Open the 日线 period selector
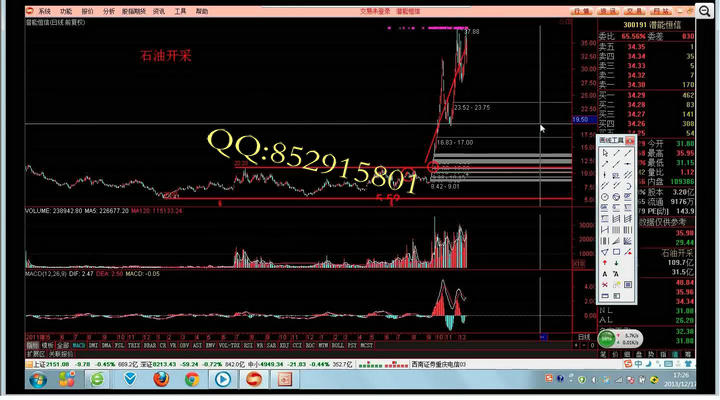Viewport: 720px width, 400px height. pos(584,337)
